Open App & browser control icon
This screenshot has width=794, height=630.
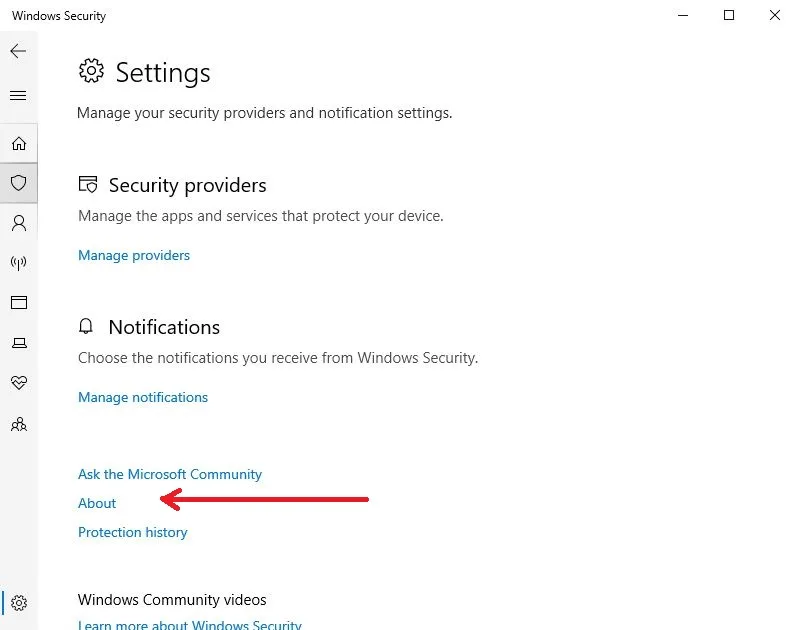coord(18,302)
